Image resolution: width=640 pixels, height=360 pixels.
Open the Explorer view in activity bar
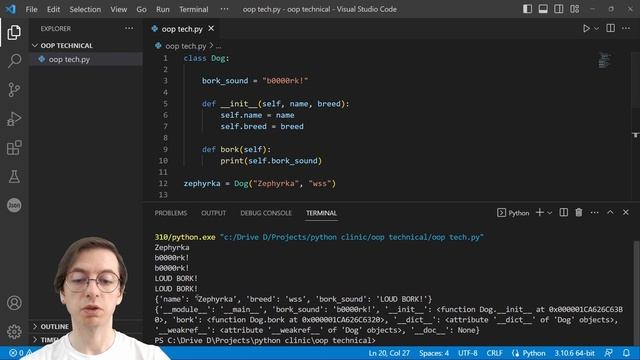click(14, 32)
